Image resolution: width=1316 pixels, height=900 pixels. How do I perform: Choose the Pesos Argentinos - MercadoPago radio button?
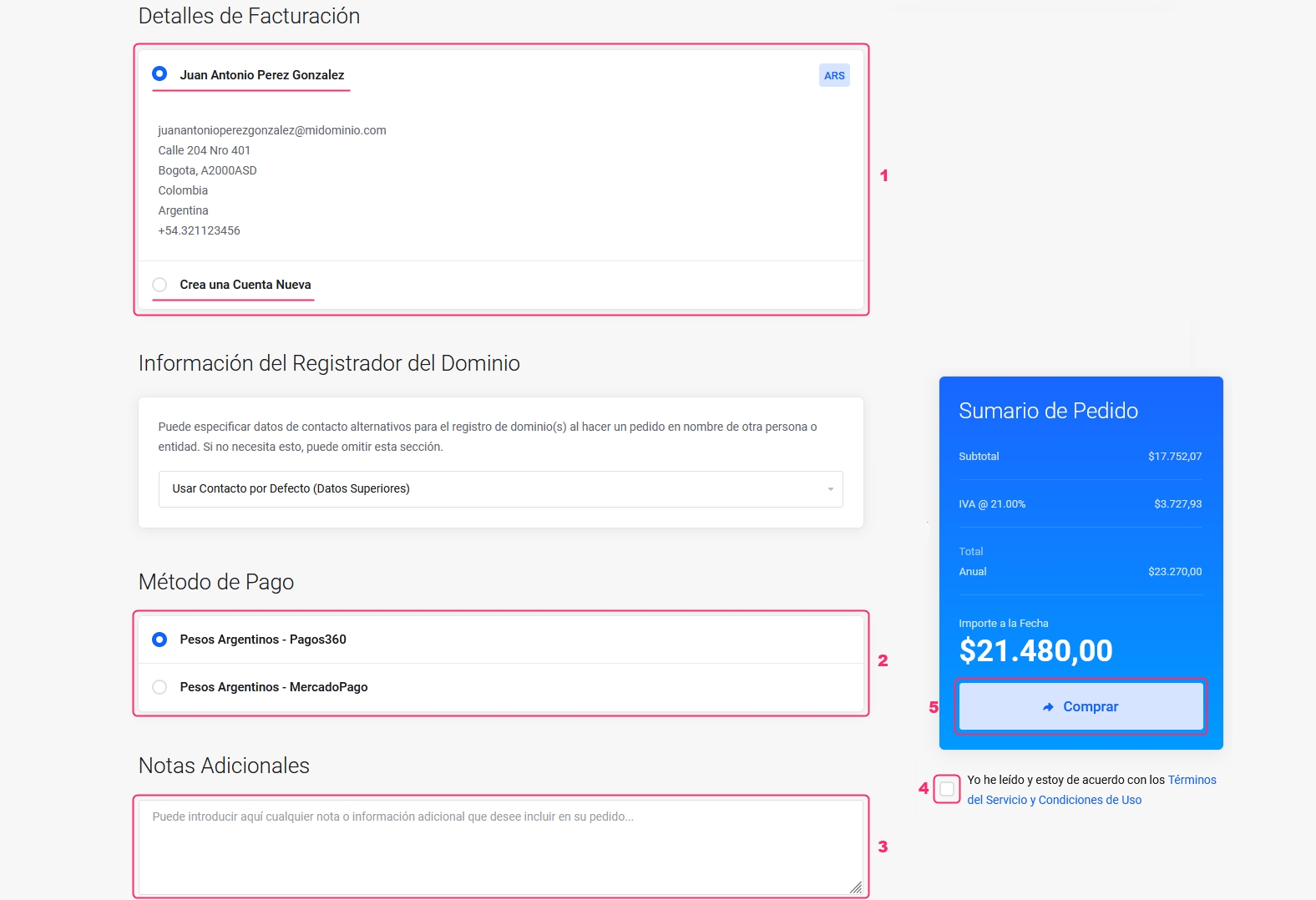click(159, 687)
